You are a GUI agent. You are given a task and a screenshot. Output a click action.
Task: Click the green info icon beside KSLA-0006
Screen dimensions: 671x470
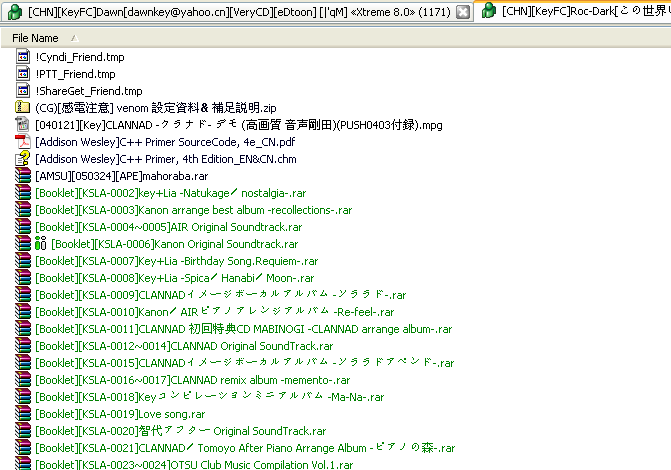pos(40,244)
